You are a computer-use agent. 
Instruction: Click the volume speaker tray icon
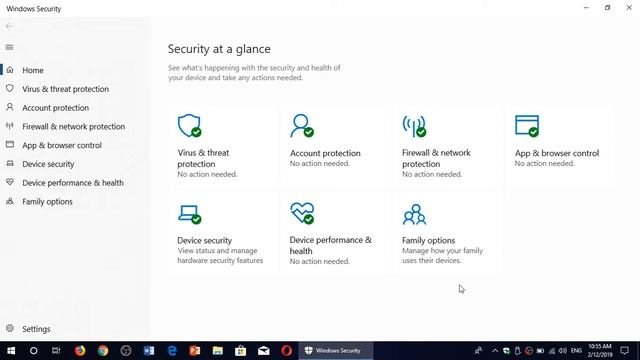(562, 351)
